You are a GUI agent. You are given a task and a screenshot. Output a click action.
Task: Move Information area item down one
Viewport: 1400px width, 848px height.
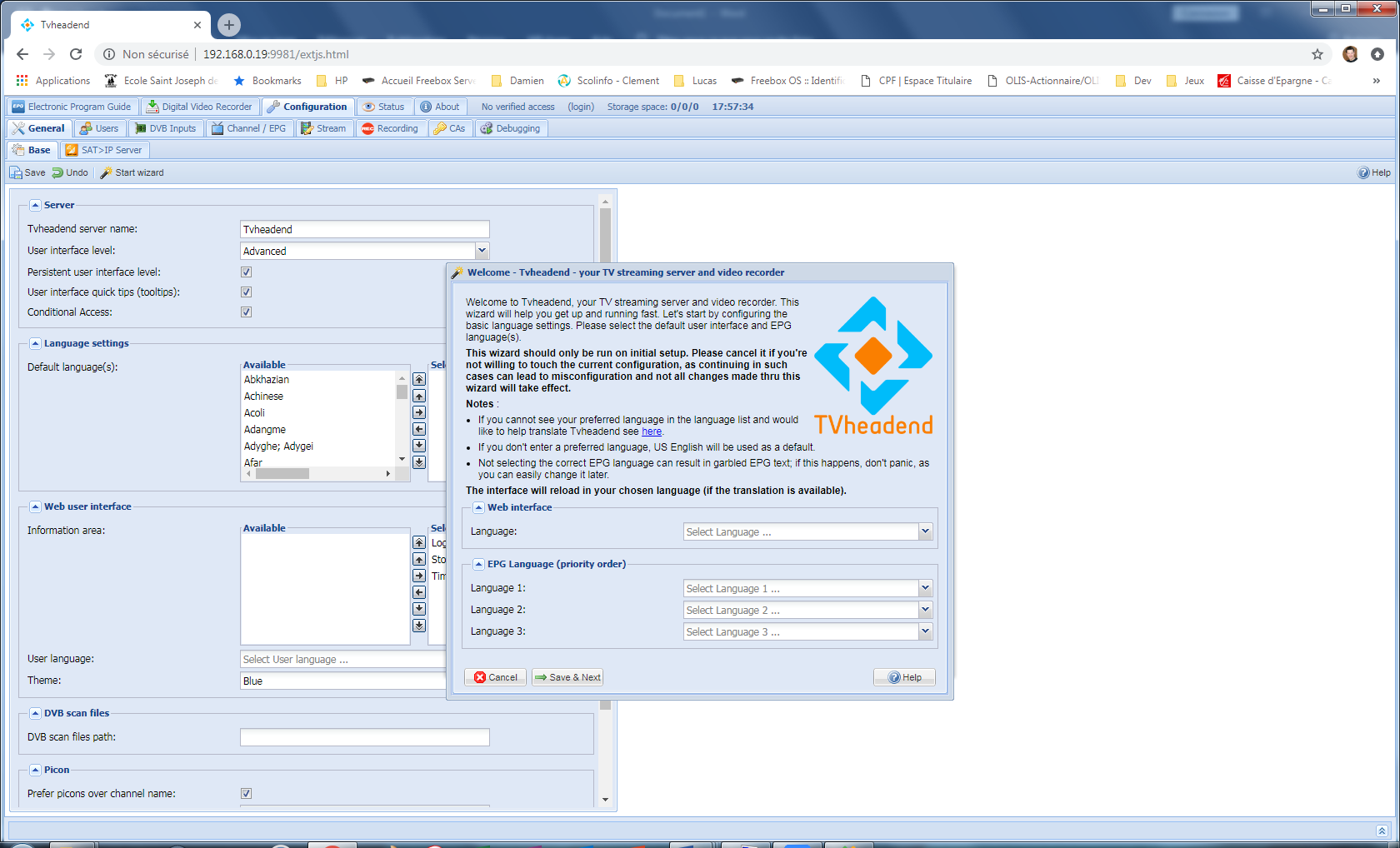(419, 609)
